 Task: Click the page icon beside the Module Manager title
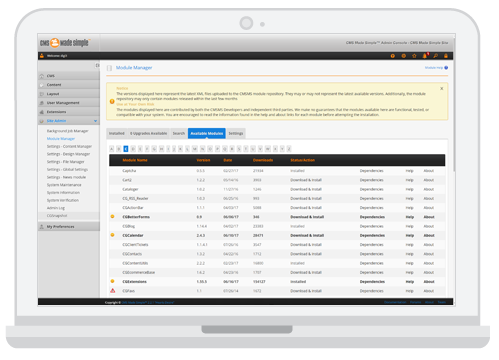[x=109, y=68]
